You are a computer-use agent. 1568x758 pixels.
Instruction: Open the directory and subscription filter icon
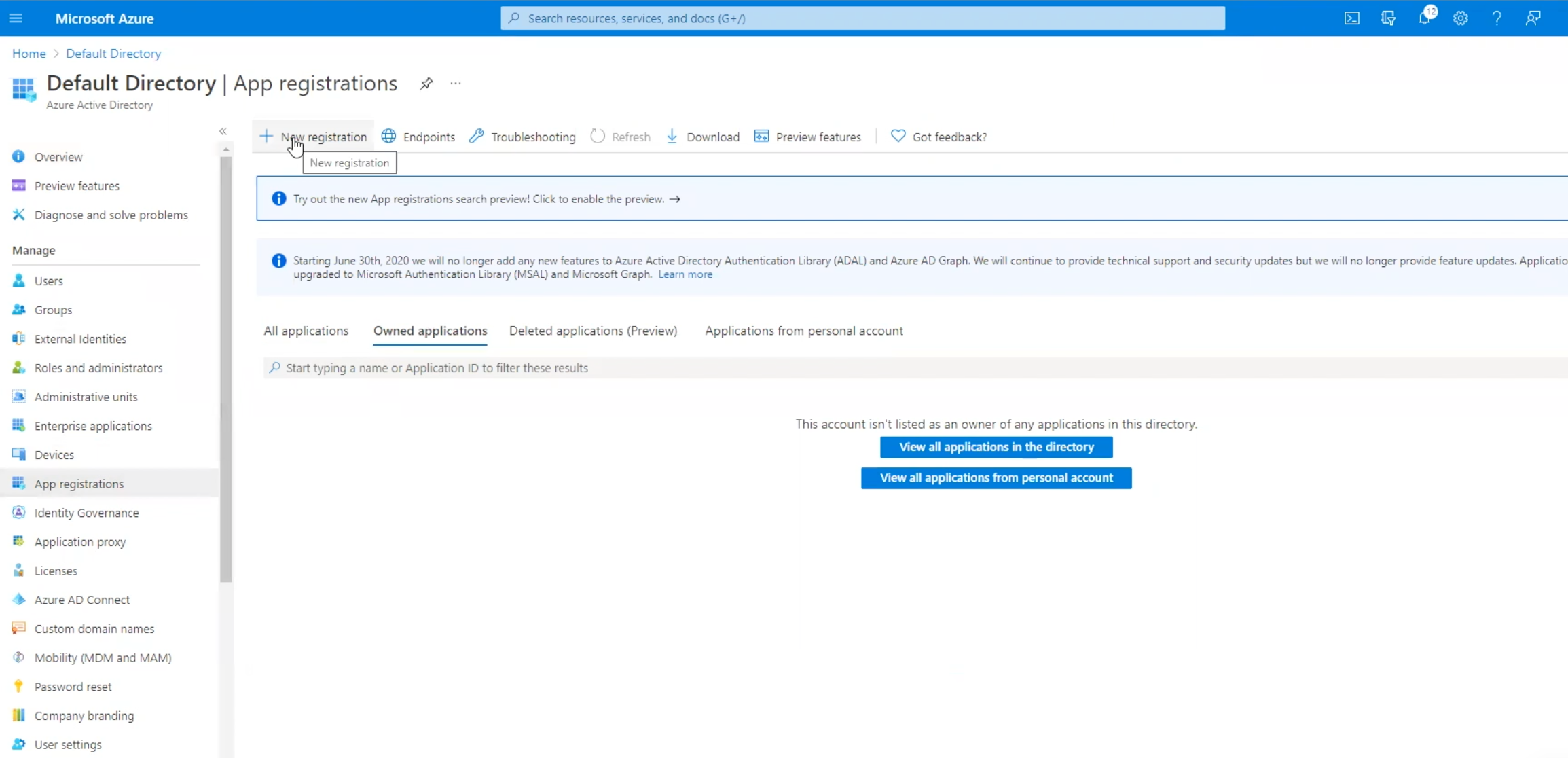pyautogui.click(x=1388, y=18)
